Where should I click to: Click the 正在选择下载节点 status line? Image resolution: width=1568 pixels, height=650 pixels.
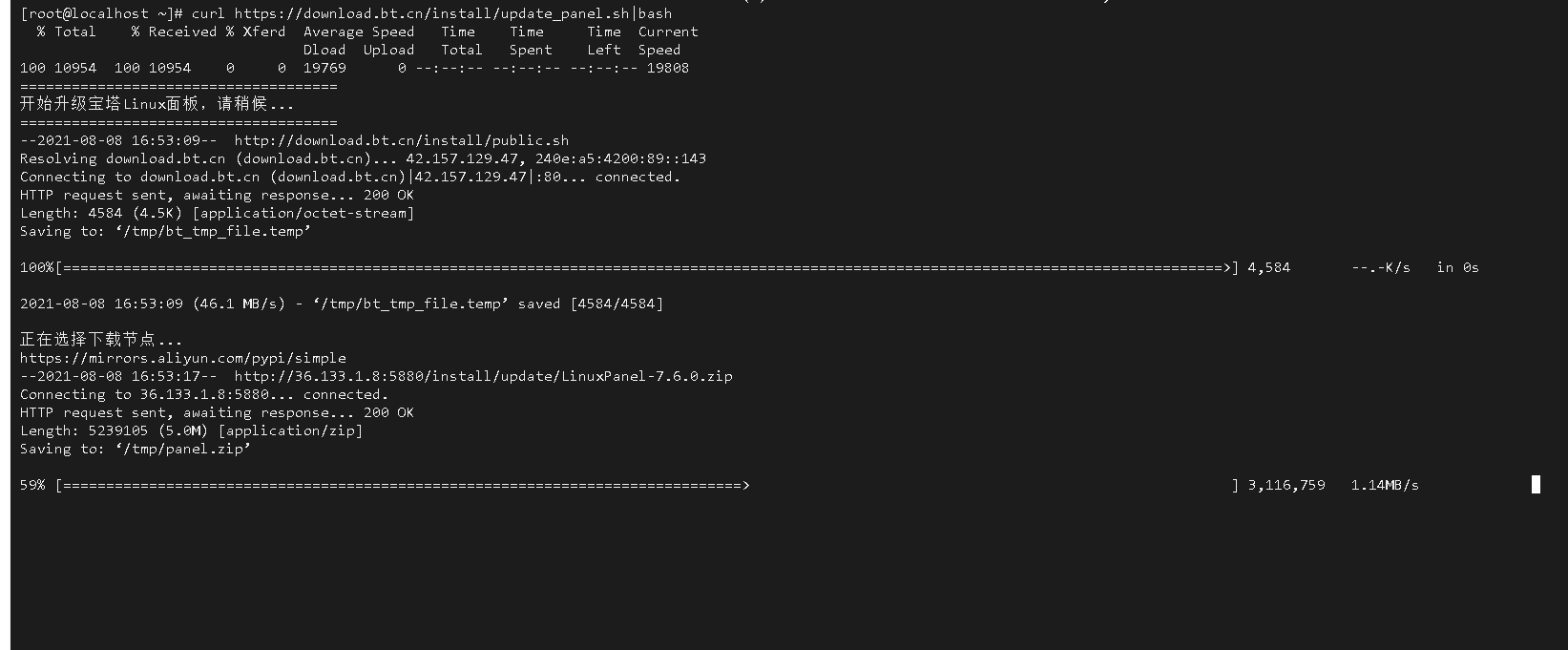(x=101, y=340)
